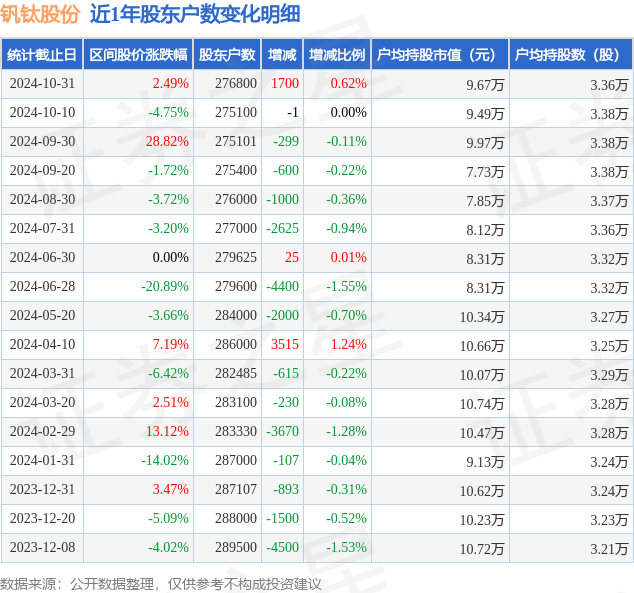
Task: Click date cell 2024-06-30
Action: [x=42, y=257]
